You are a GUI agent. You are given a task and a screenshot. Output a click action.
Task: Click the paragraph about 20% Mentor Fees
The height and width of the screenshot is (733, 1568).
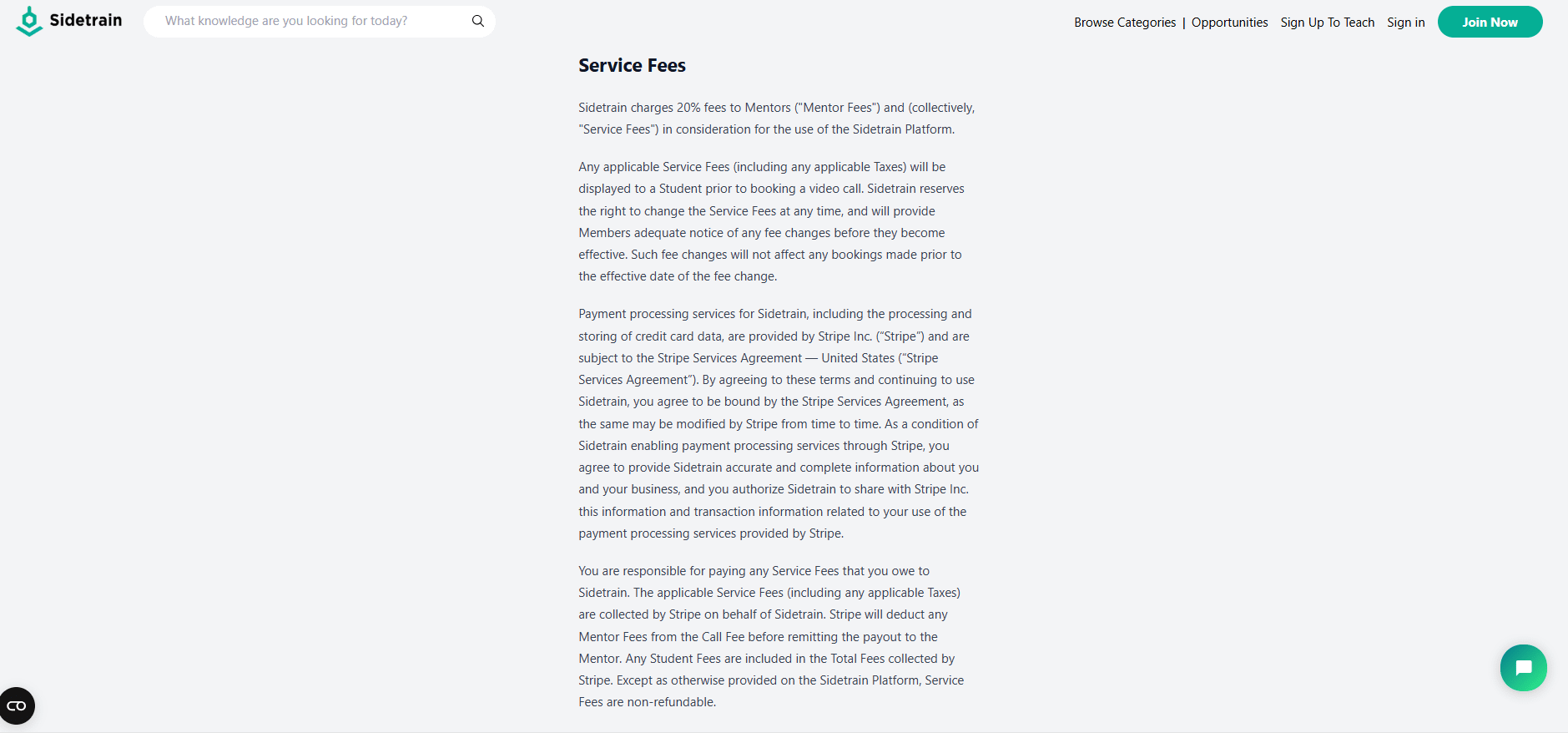point(776,119)
